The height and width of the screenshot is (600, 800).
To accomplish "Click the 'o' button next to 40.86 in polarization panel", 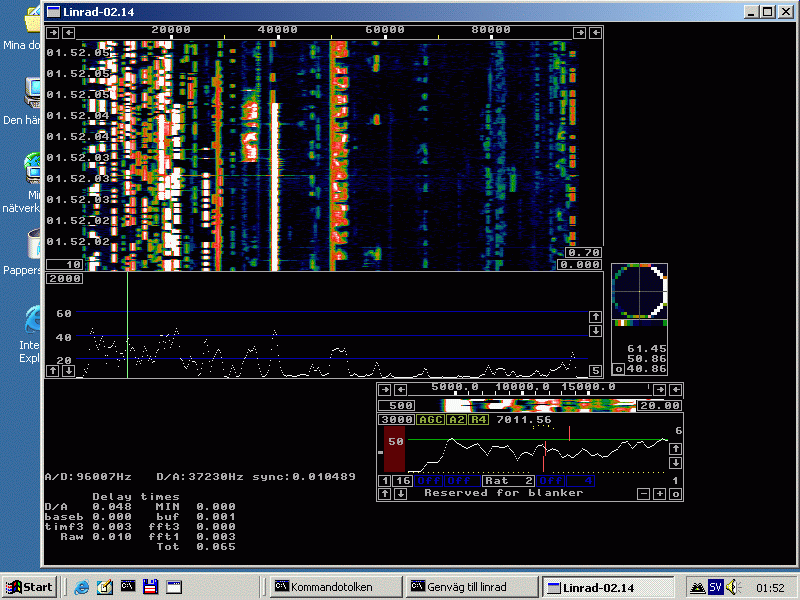I will coord(618,369).
